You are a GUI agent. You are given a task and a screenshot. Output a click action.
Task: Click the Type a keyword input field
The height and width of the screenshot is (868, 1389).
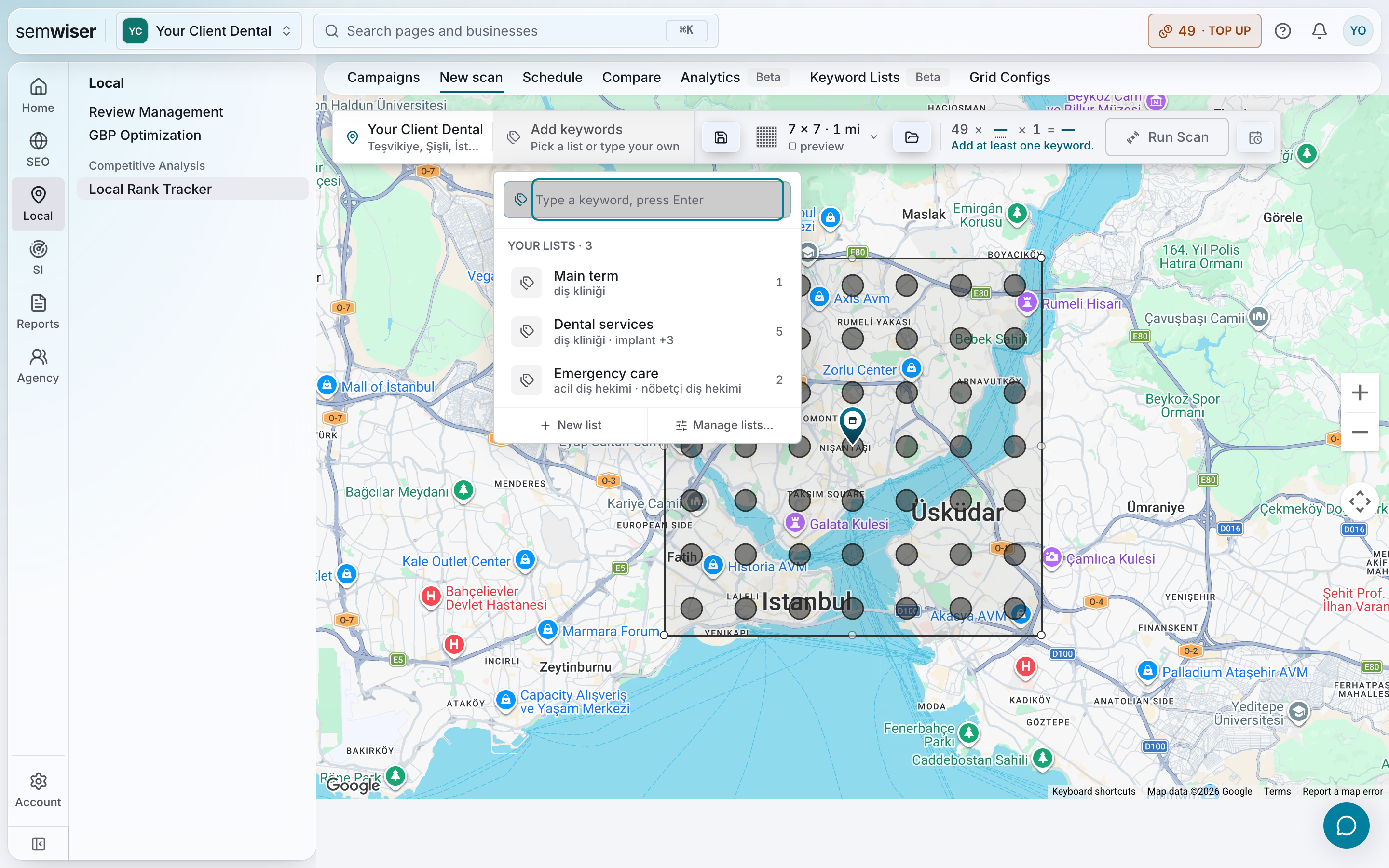658,200
